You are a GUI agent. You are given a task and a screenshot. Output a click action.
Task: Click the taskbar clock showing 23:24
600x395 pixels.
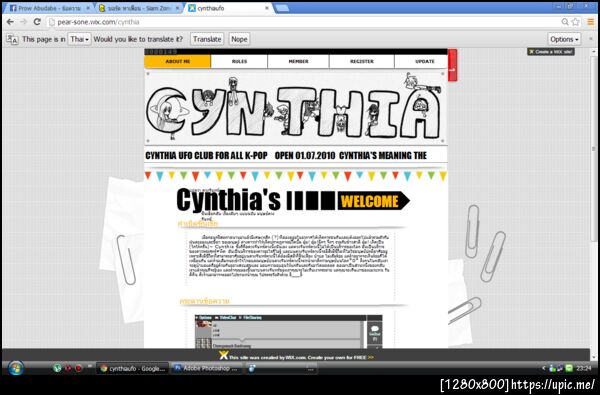tap(584, 368)
